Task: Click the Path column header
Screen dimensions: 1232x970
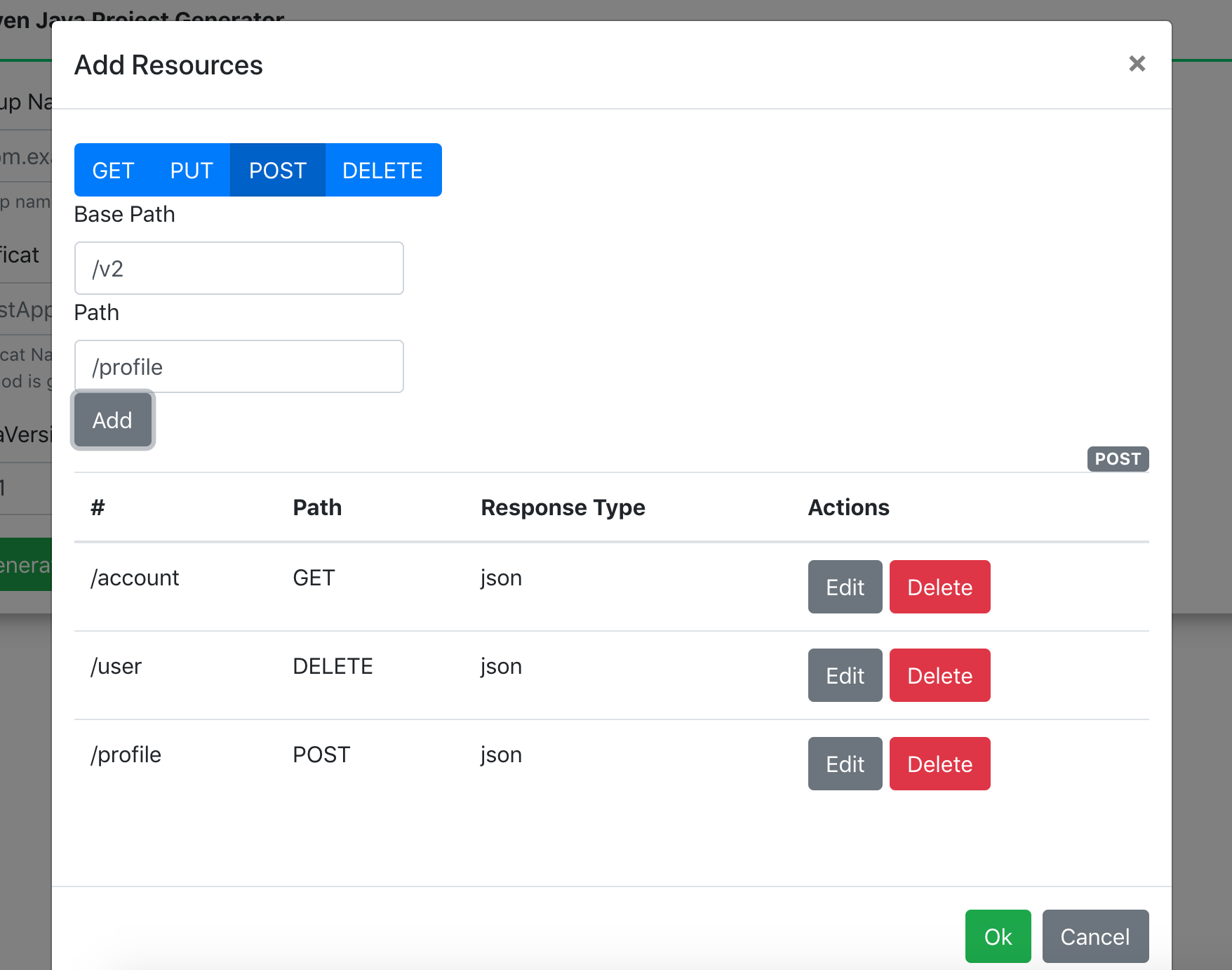Action: [317, 507]
